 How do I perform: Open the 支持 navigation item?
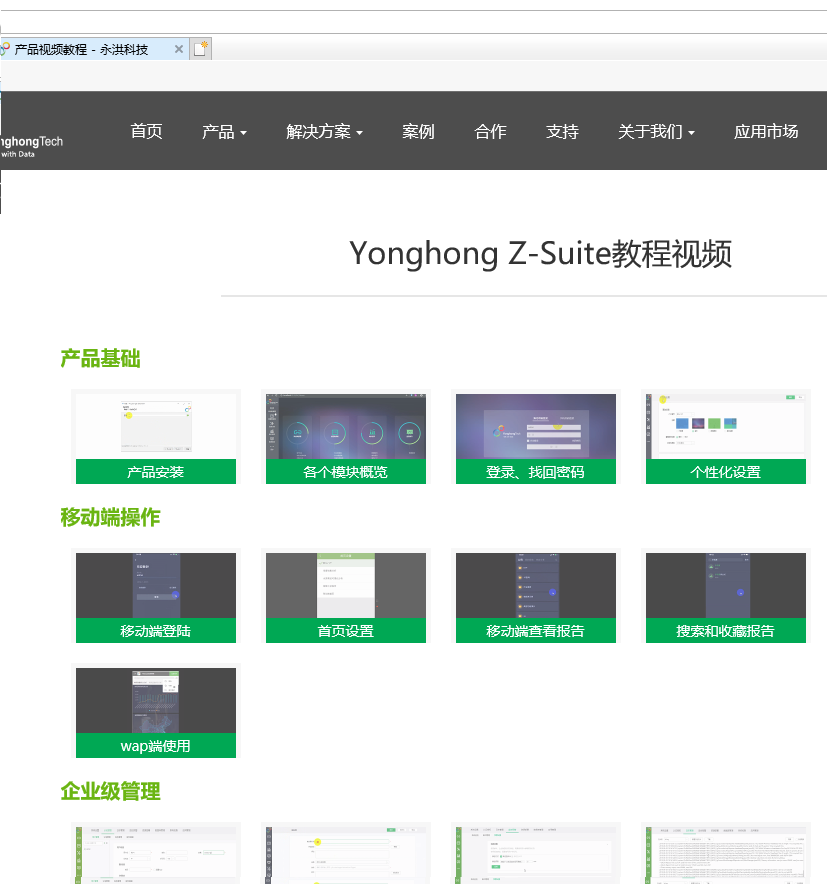[x=563, y=131]
